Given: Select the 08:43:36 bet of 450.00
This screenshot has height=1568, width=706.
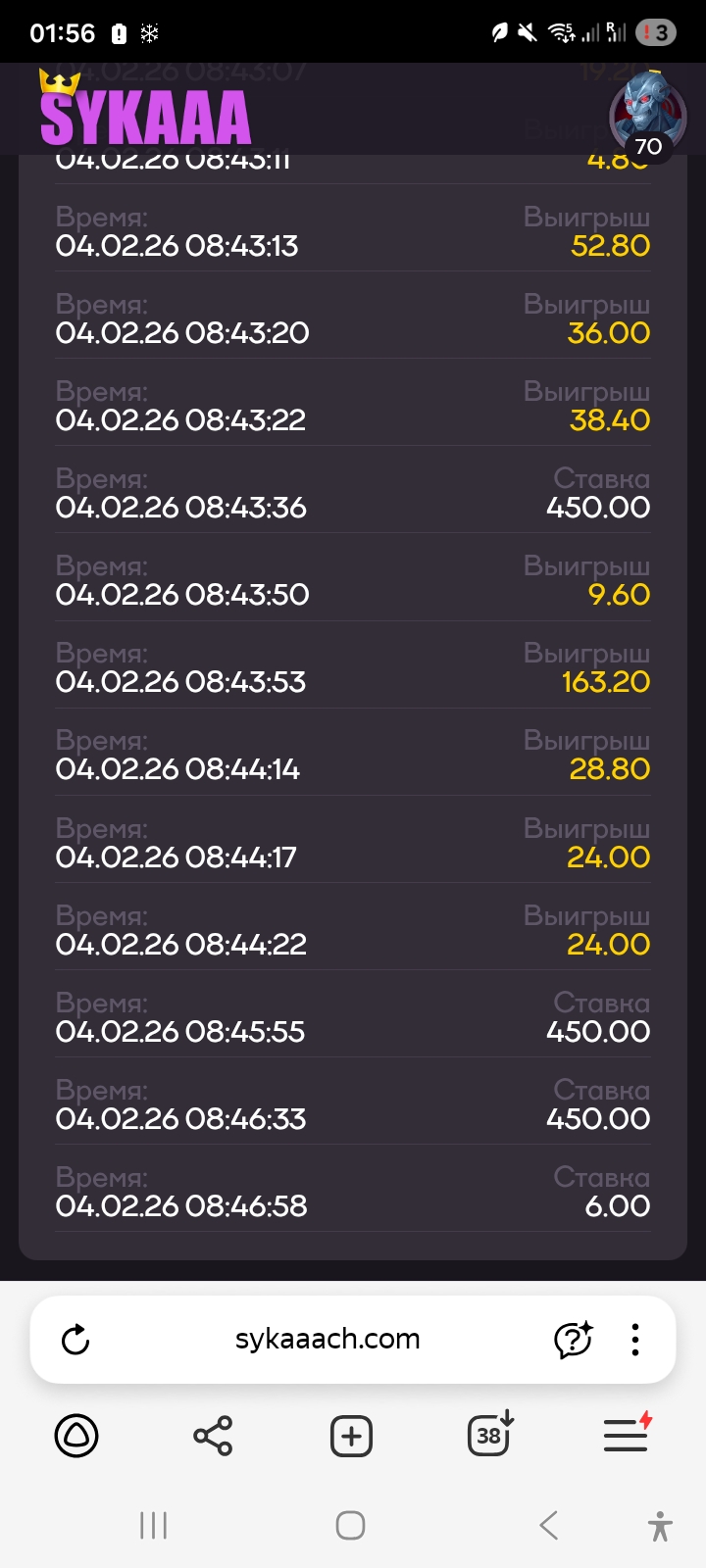Looking at the screenshot, I should [353, 493].
